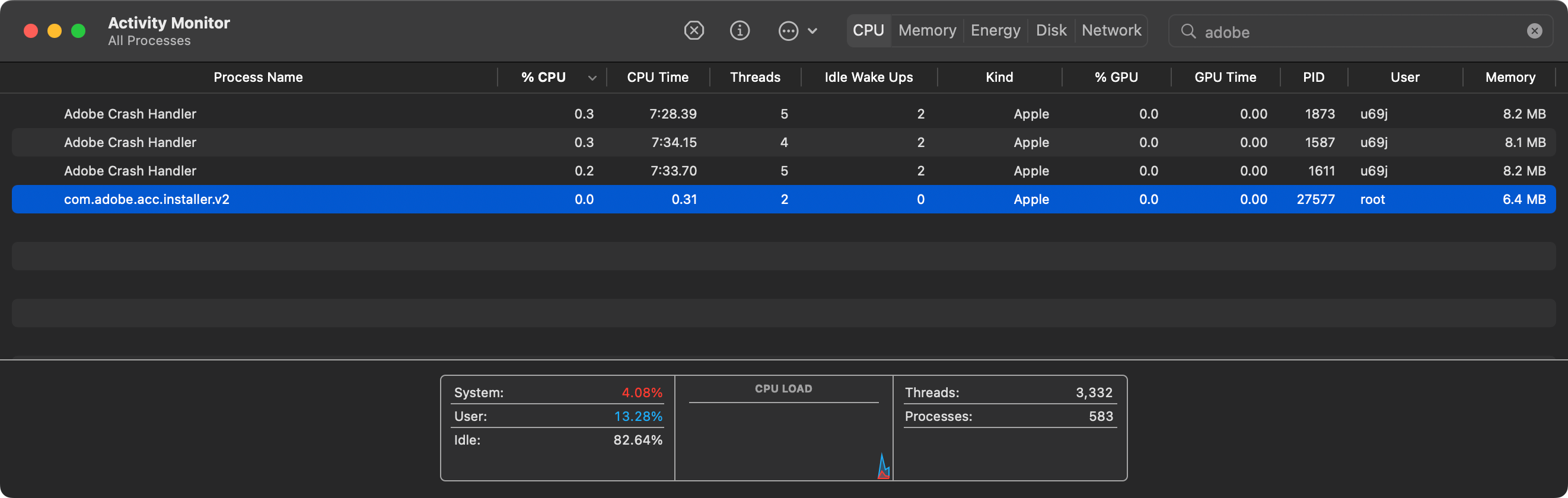Select the Disk tab

pyautogui.click(x=1051, y=30)
